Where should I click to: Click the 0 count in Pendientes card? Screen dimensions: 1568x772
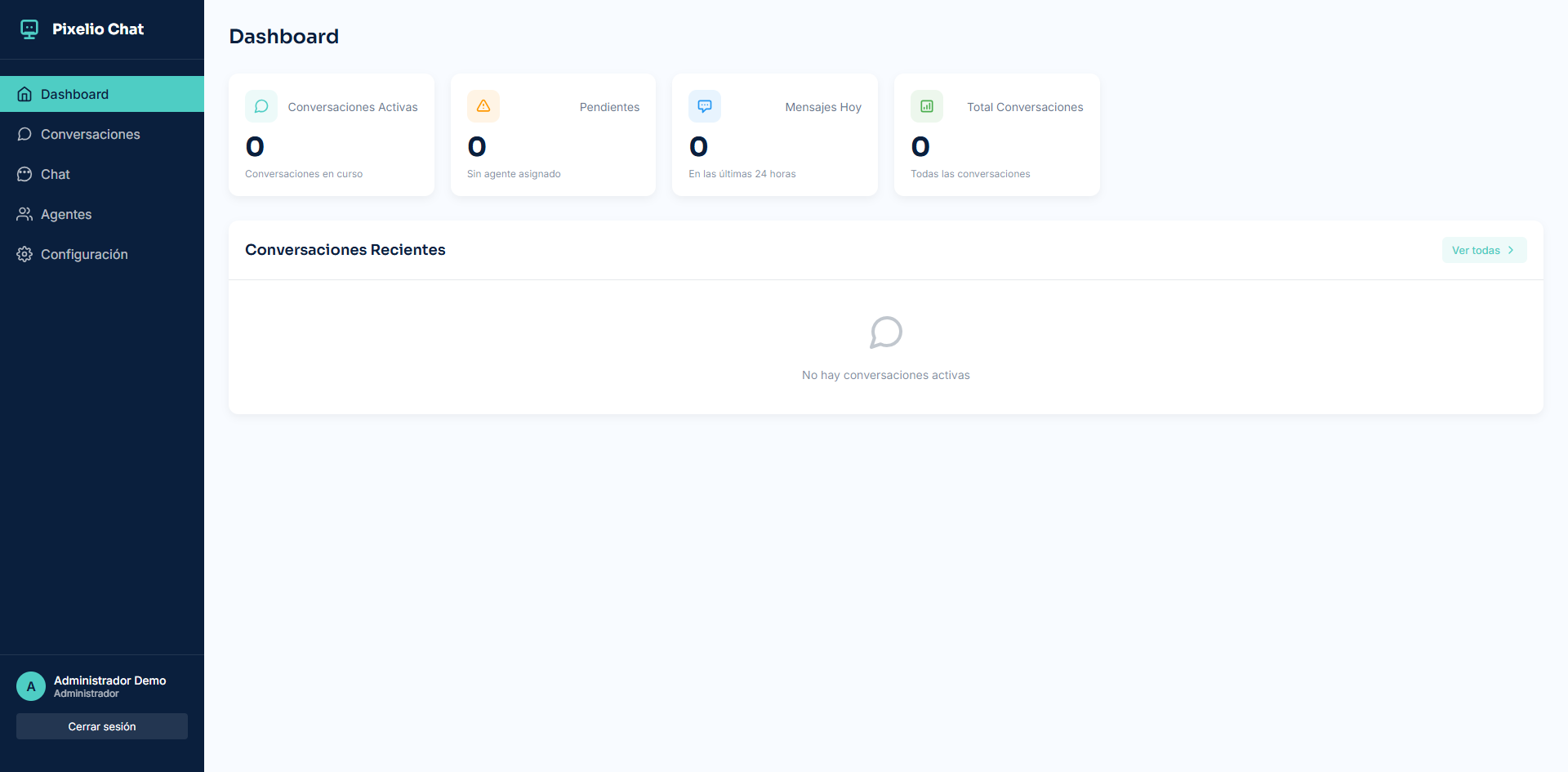(x=477, y=147)
